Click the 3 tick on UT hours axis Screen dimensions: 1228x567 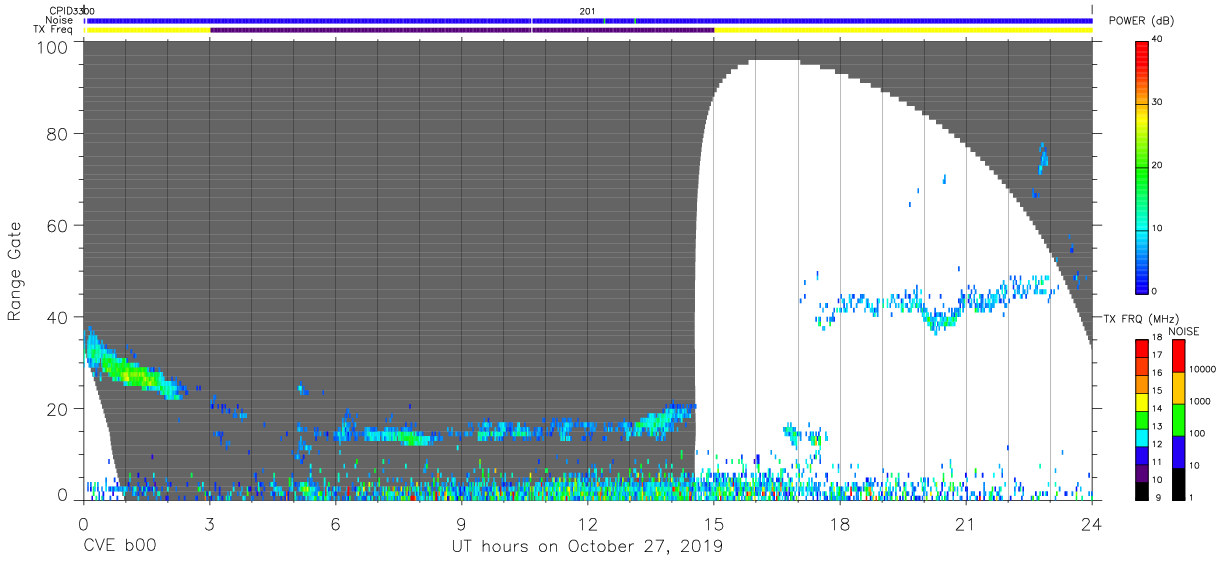coord(209,523)
